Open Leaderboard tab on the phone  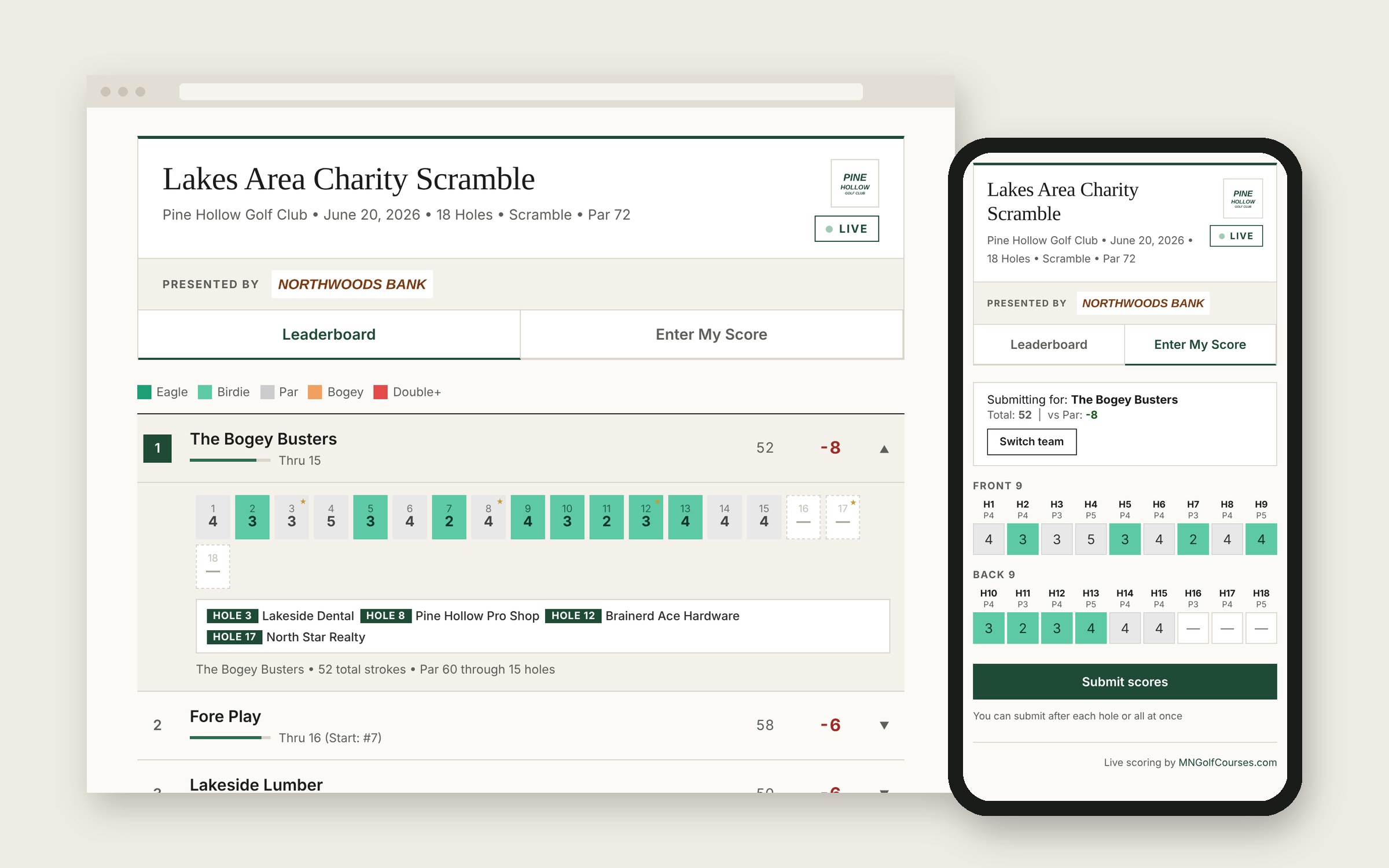[1049, 344]
